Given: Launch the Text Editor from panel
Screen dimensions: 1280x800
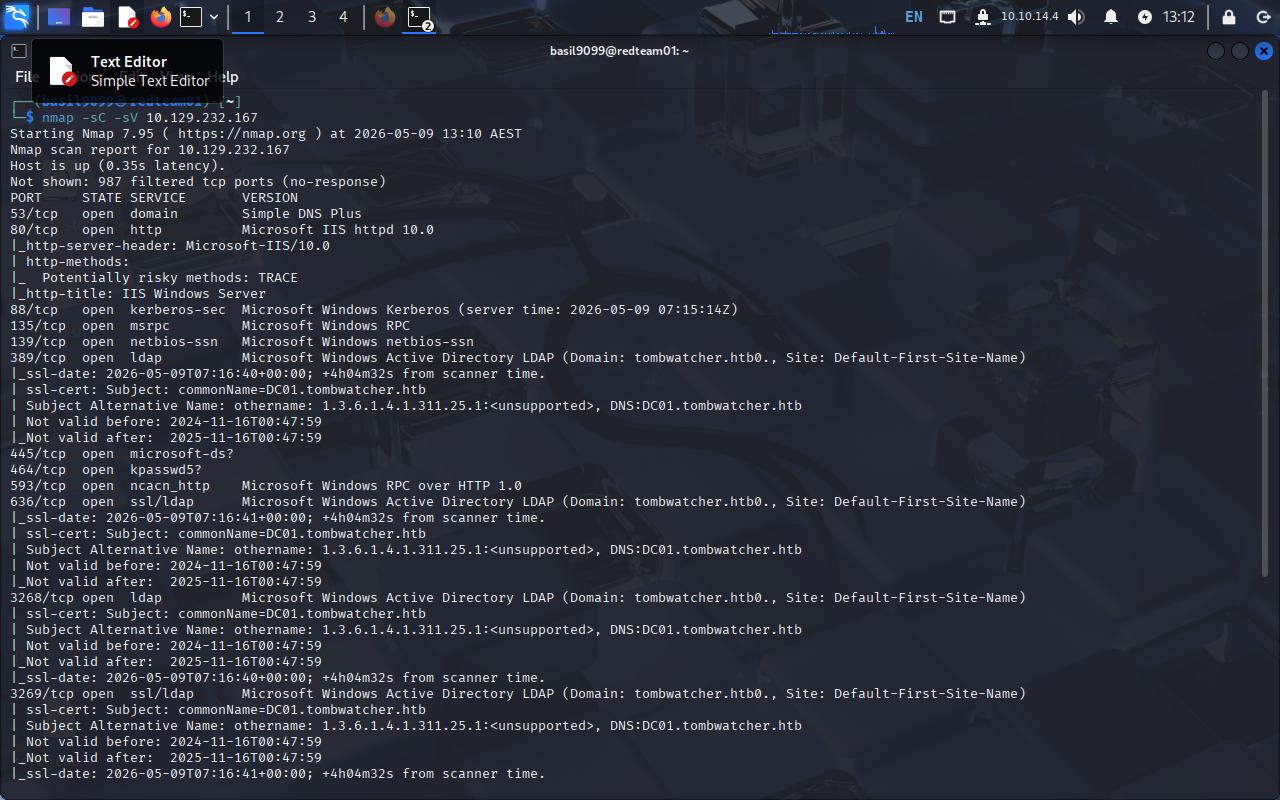Looking at the screenshot, I should click(127, 17).
